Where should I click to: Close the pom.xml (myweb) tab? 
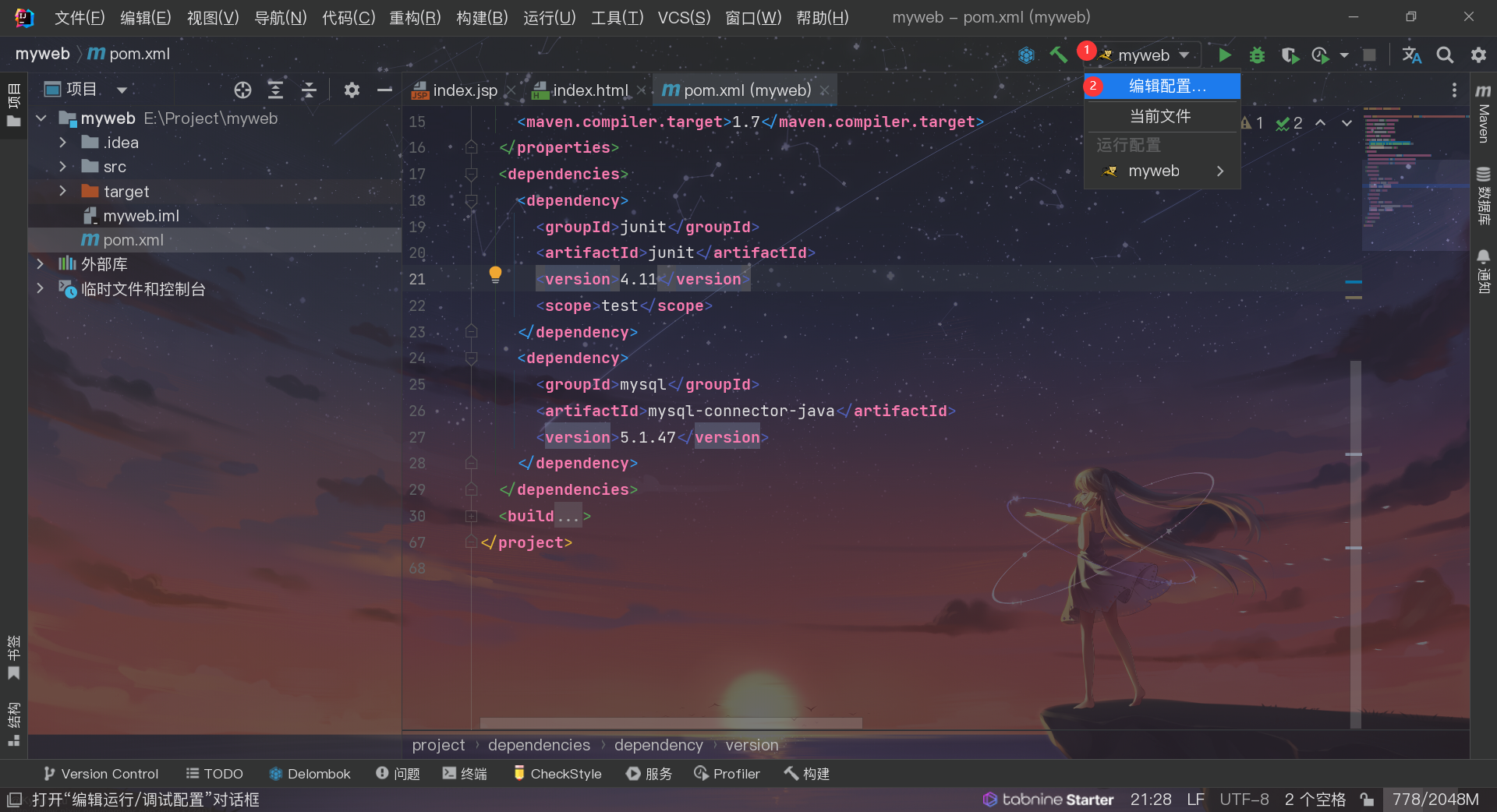tap(824, 91)
